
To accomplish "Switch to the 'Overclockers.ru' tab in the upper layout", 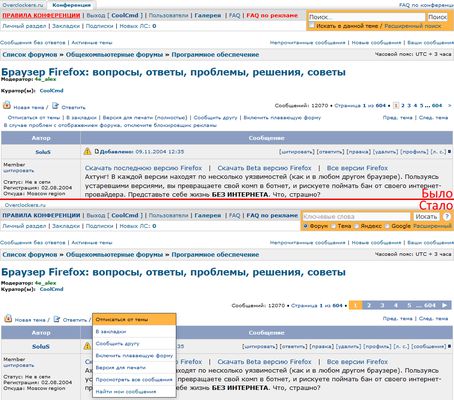I will coord(23,5).
